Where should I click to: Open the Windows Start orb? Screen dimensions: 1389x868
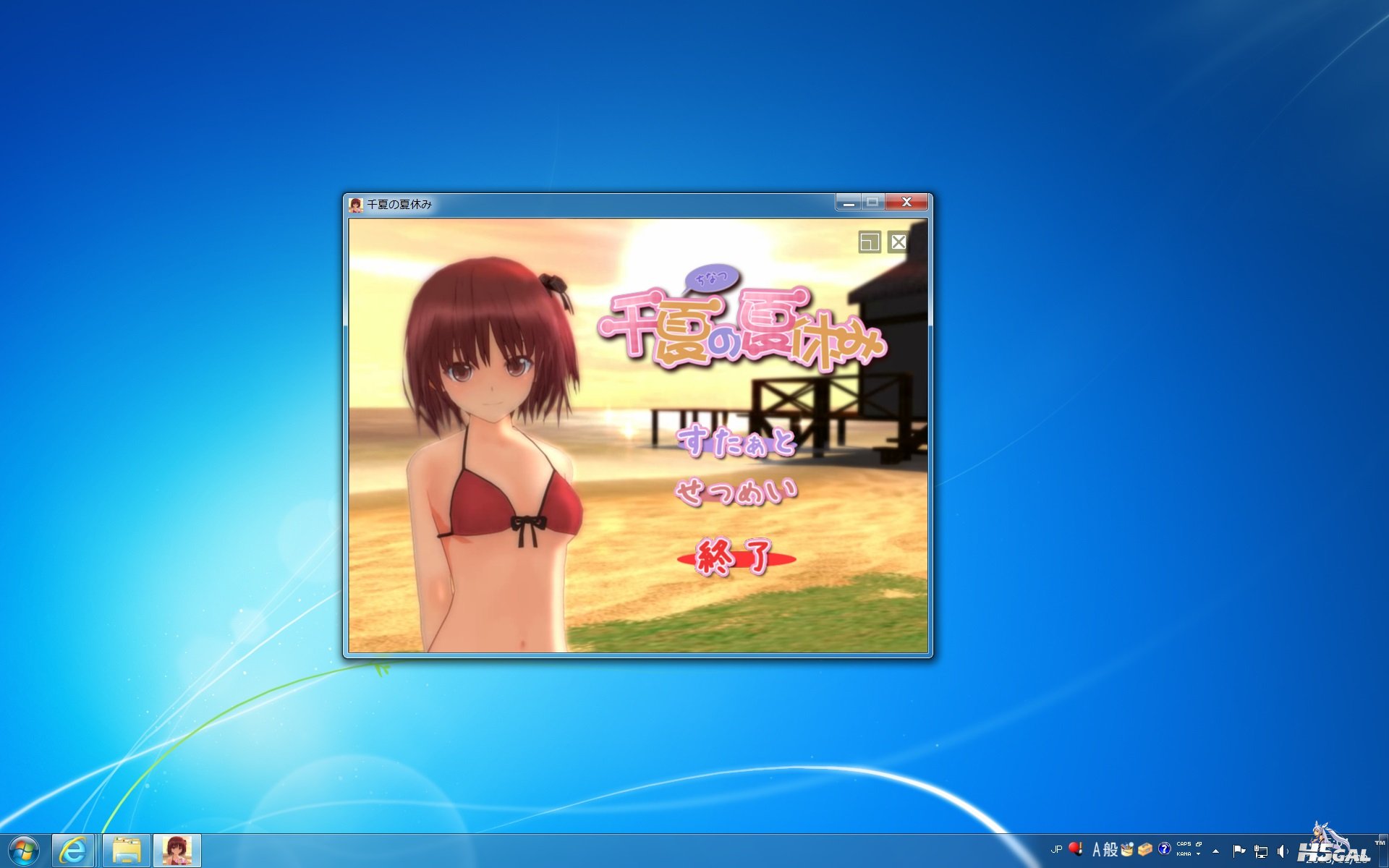(x=24, y=851)
